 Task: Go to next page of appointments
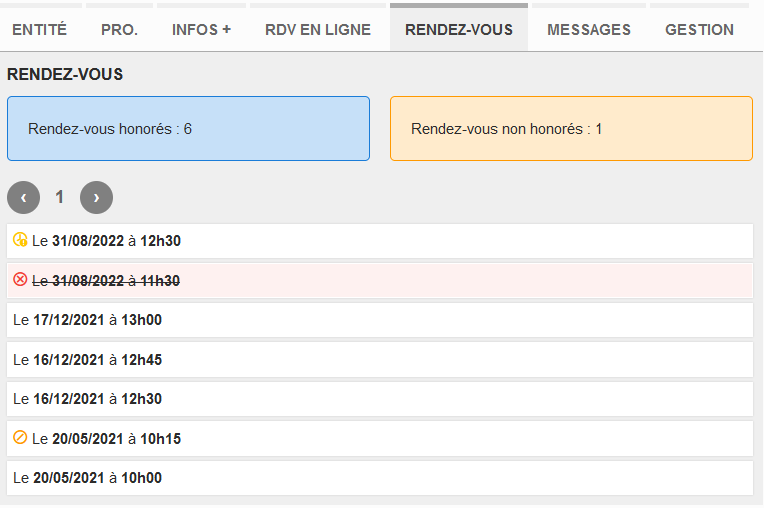pyautogui.click(x=96, y=197)
